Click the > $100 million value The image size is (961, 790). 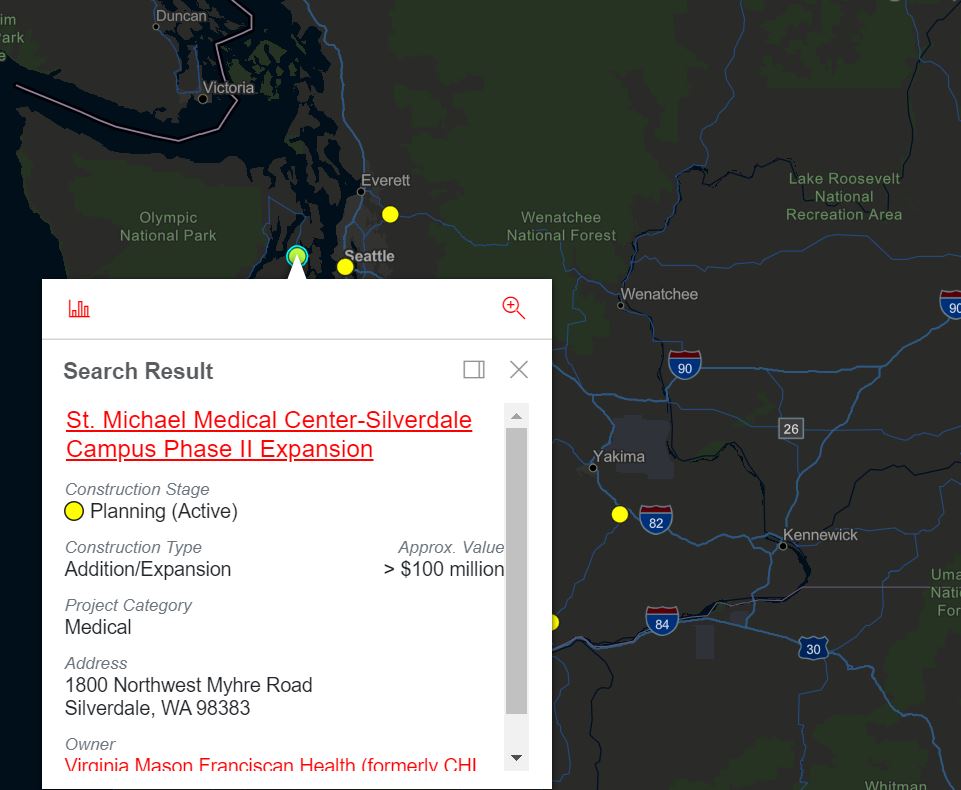444,569
